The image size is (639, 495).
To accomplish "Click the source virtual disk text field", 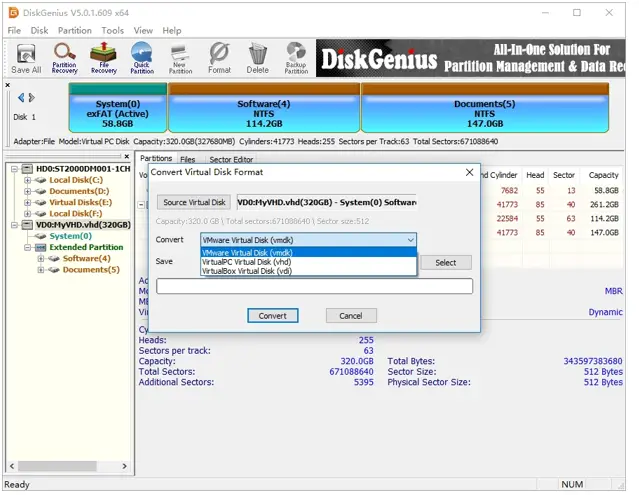I will [326, 202].
